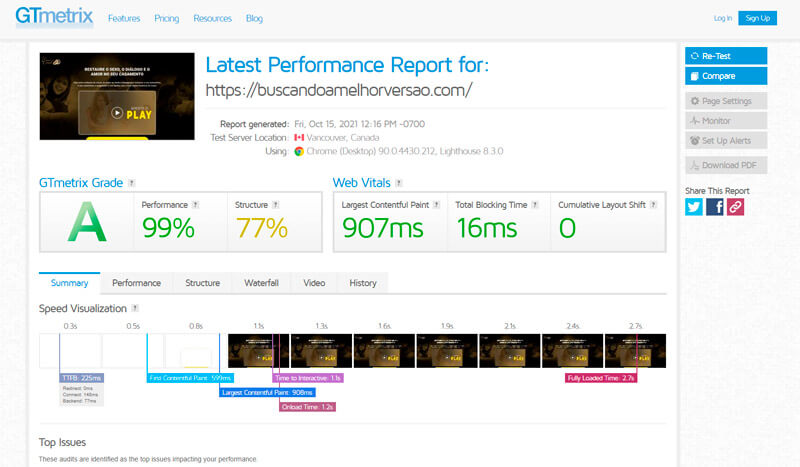Viewport: 800px width, 467px height.
Task: Click the Facebook share icon
Action: coord(715,207)
